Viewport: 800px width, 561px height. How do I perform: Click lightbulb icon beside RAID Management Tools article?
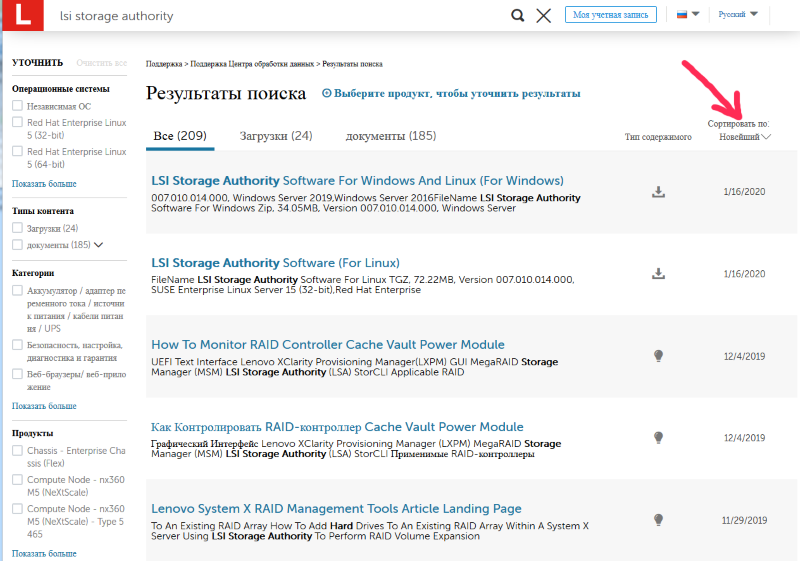point(659,520)
